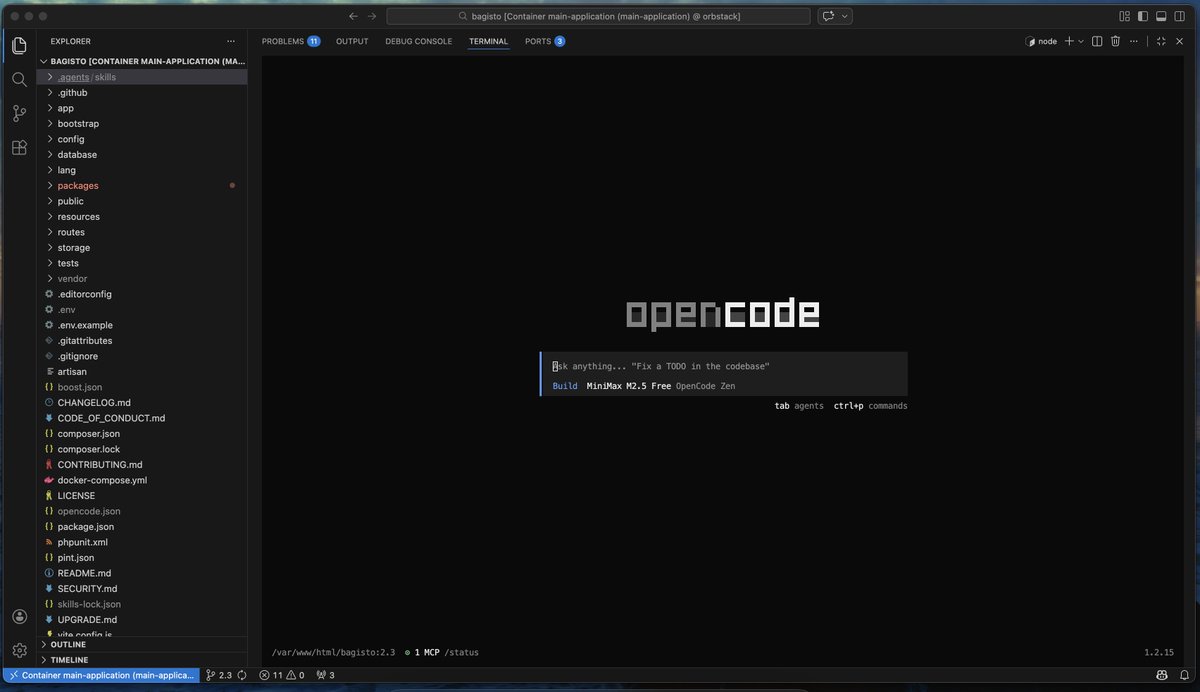Screen dimensions: 1200x692
Task: Expand the database folder
Action: point(142,154)
